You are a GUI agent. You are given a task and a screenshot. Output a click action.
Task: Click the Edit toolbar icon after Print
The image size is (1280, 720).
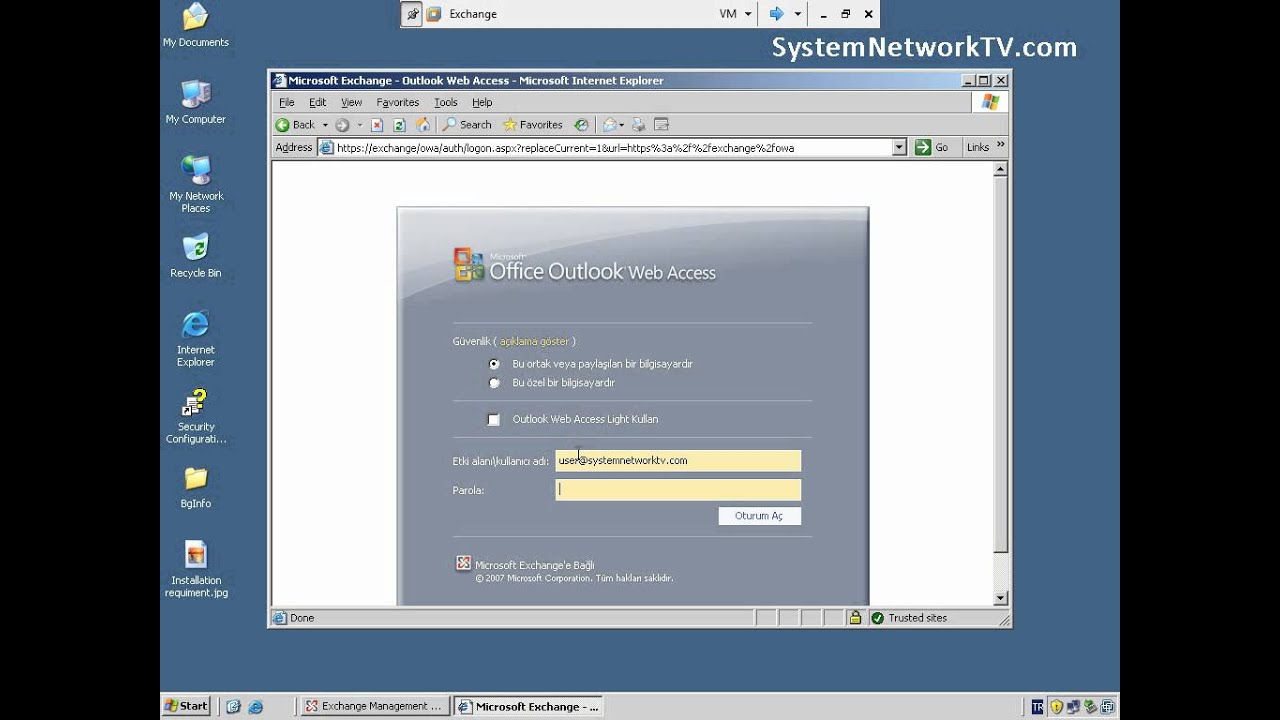click(661, 125)
